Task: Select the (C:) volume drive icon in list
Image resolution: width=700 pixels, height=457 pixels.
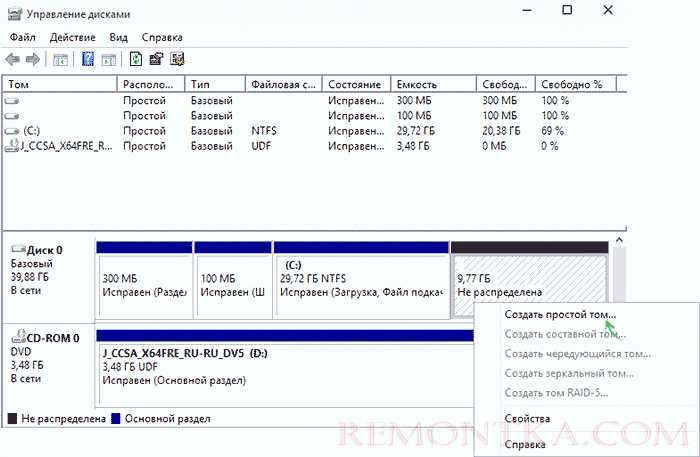Action: click(x=12, y=131)
